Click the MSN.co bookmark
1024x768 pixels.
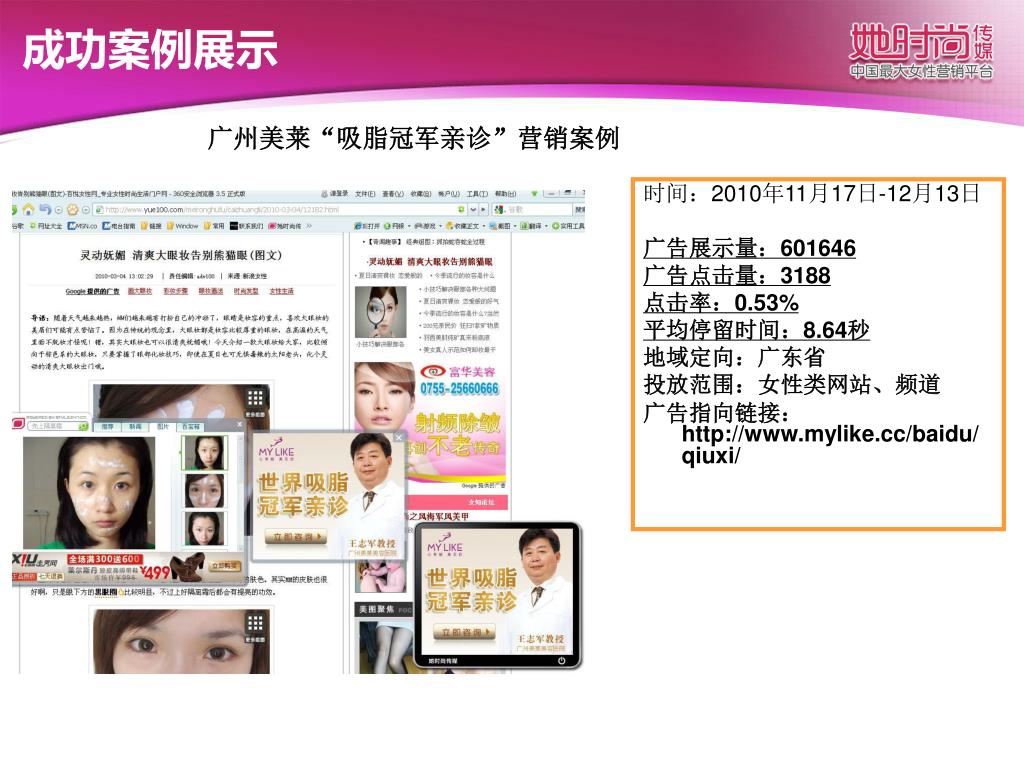(82, 226)
